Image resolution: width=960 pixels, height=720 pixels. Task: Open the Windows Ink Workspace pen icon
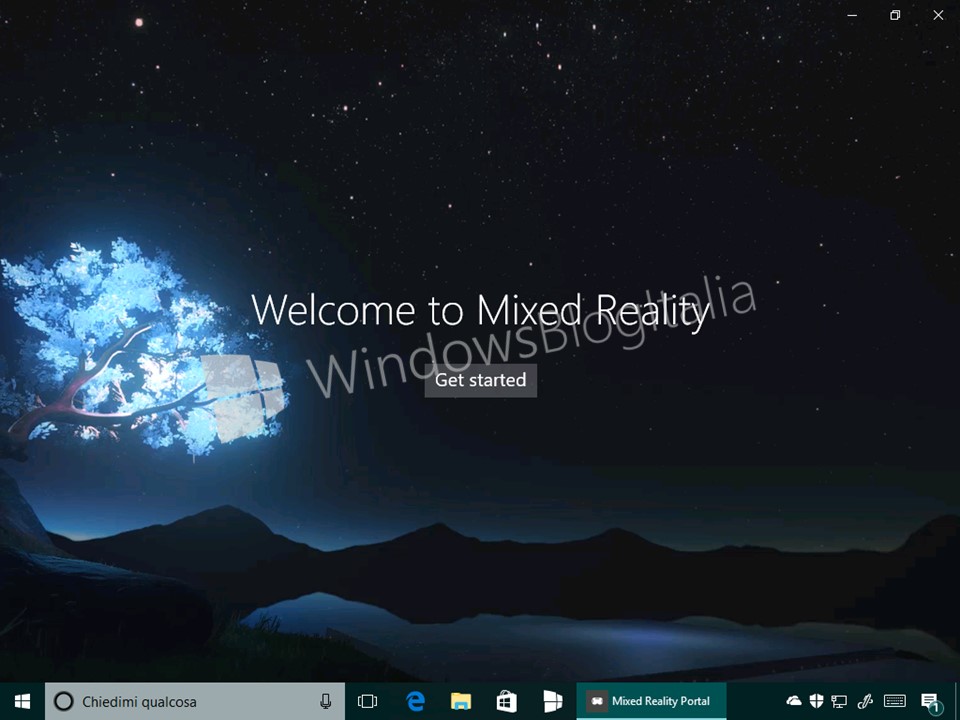pyautogui.click(x=864, y=701)
